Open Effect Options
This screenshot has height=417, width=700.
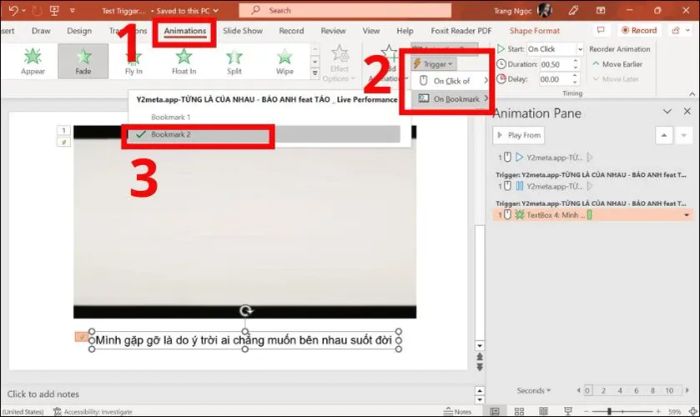339,63
